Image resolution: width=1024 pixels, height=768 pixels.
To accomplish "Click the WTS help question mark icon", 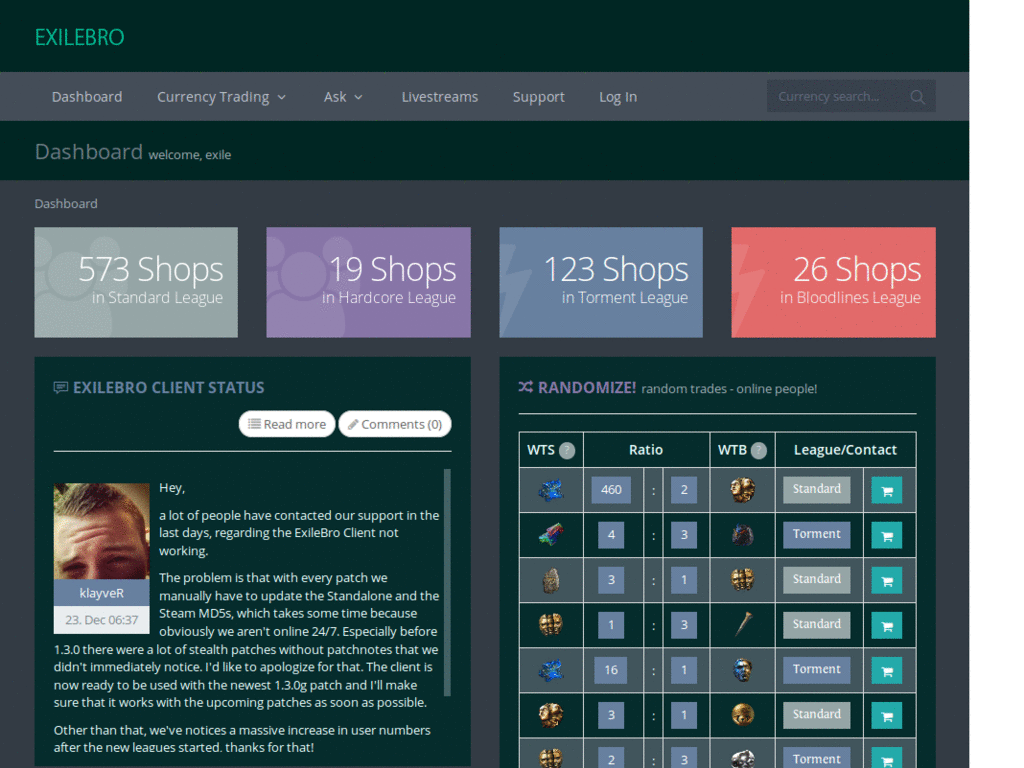I will point(568,450).
